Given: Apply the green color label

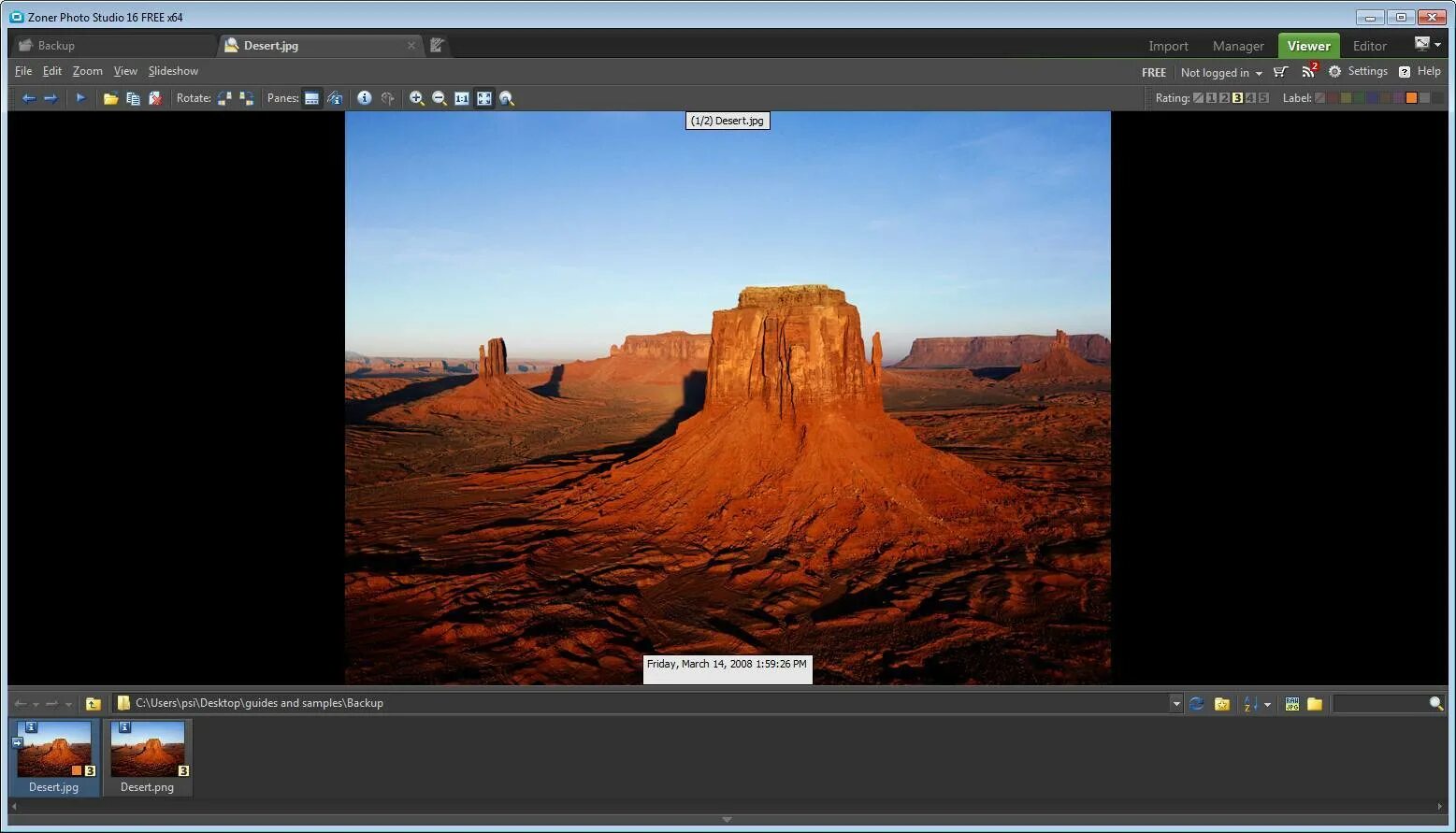Looking at the screenshot, I should [x=1359, y=98].
